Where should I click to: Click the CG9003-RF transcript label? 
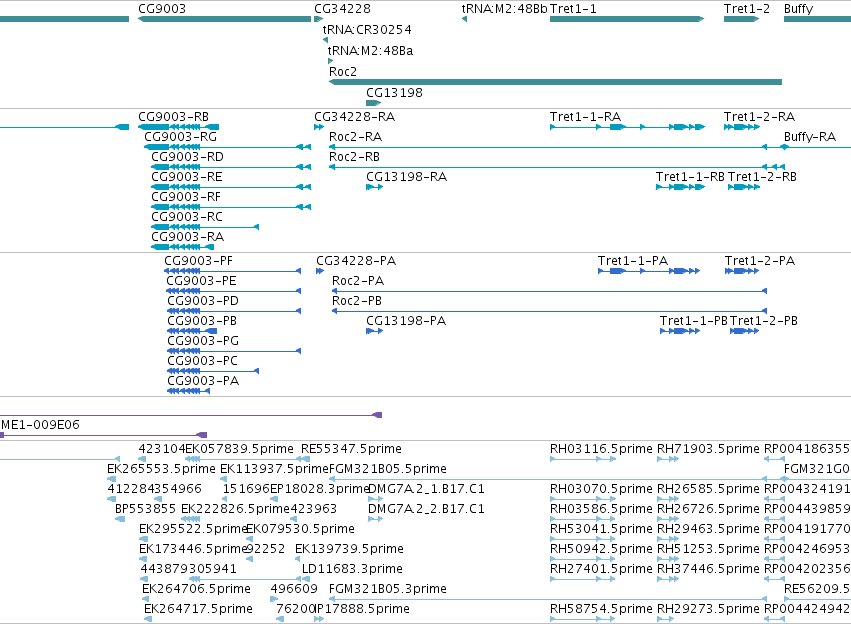click(x=186, y=197)
